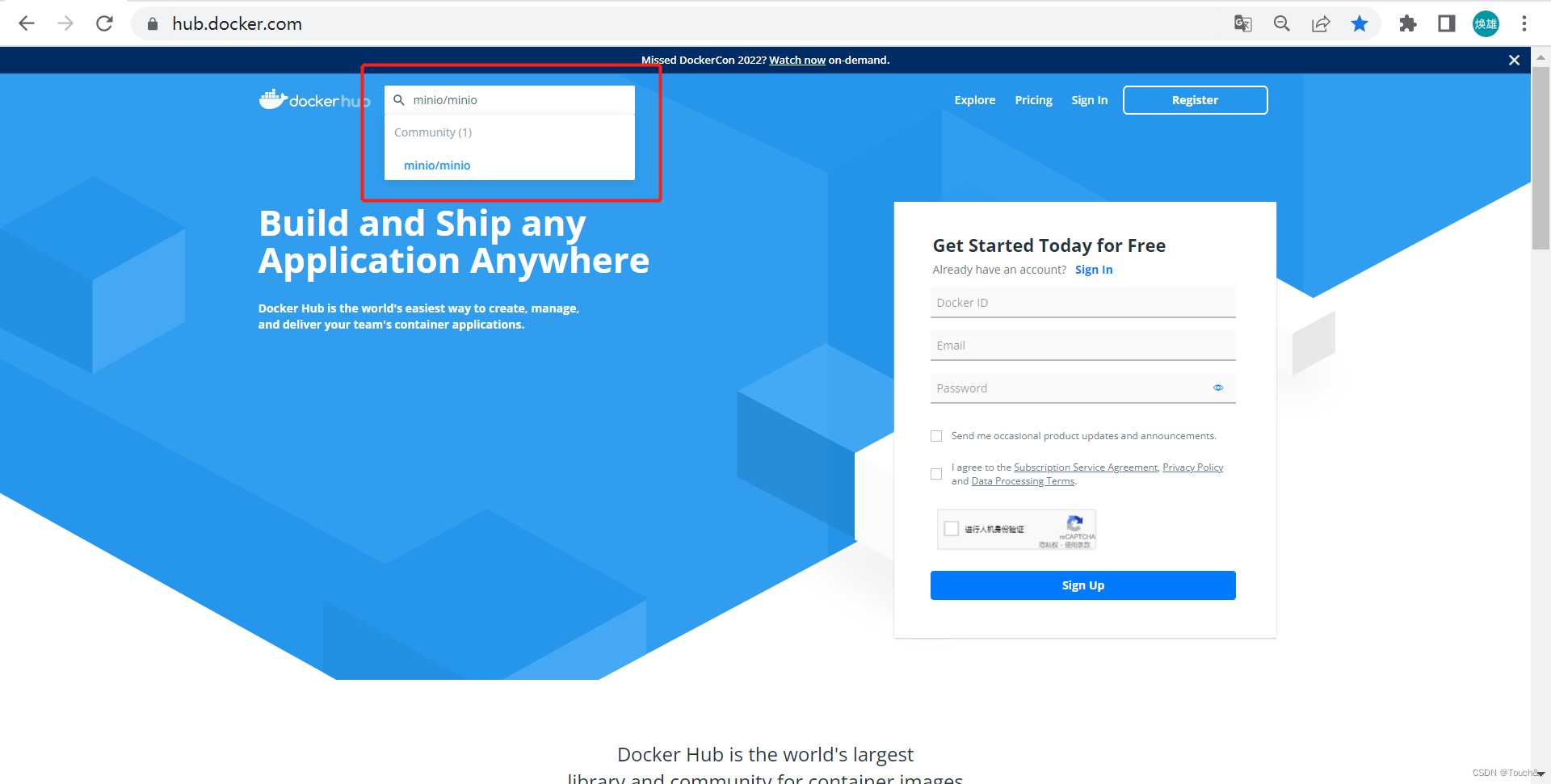The image size is (1551, 784).
Task: Click the search box containing minio/minio
Action: click(510, 100)
